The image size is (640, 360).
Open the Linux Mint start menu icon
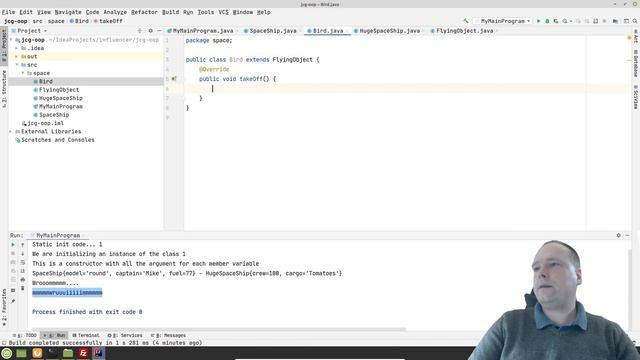coord(7,353)
